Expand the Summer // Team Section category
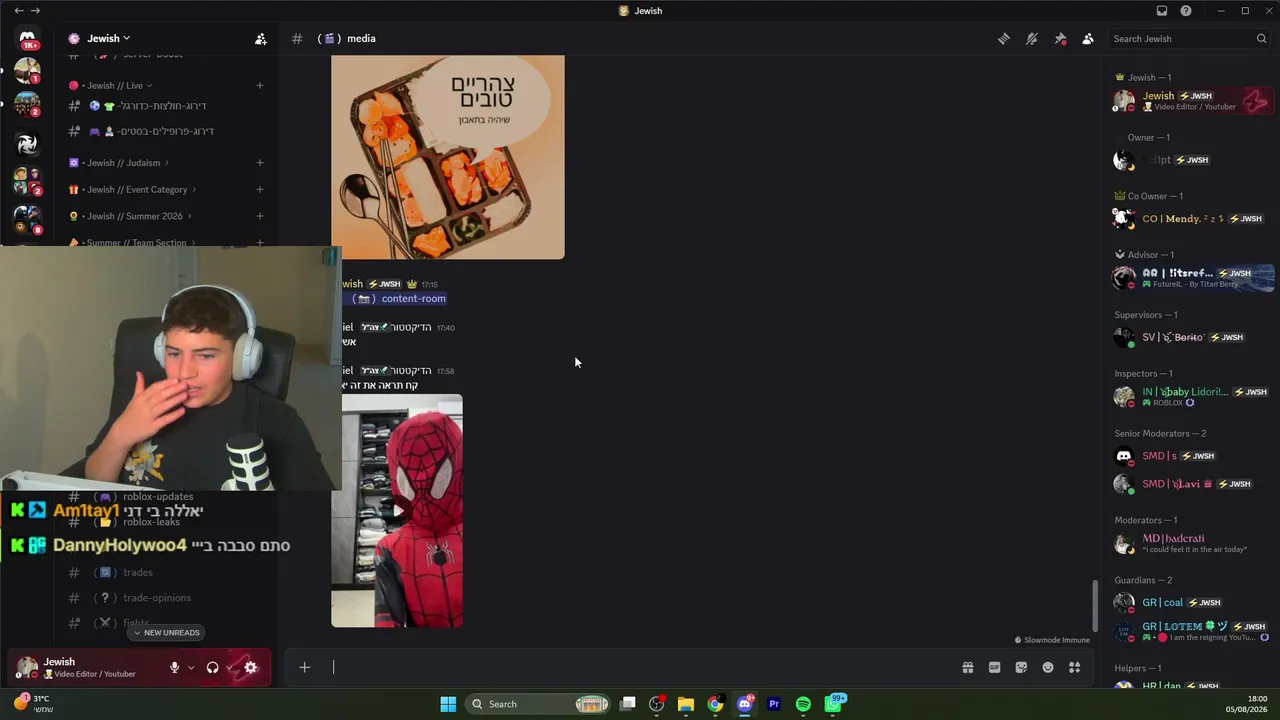 (132, 243)
